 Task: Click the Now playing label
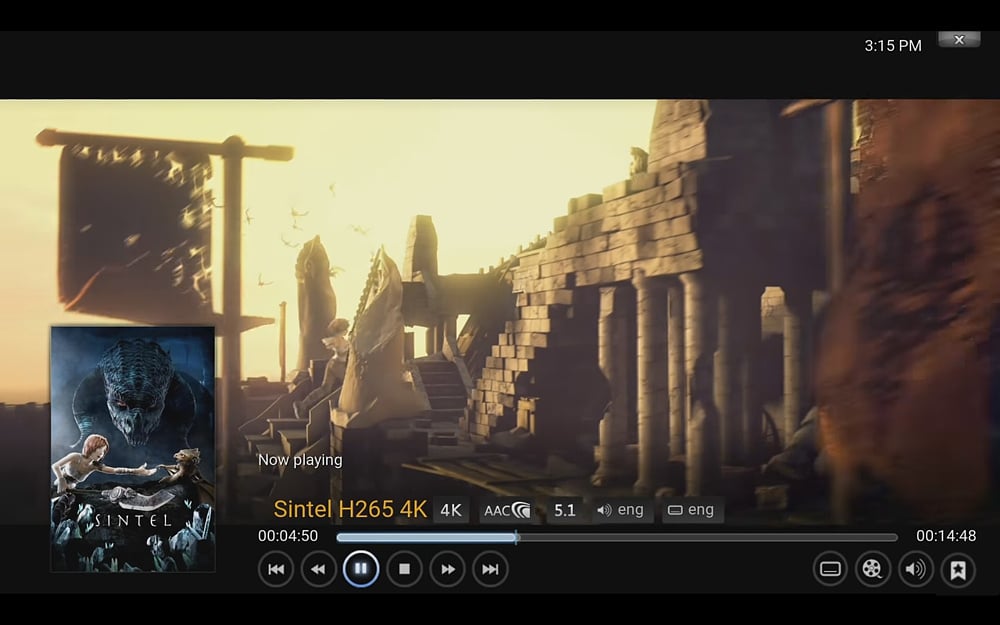[300, 460]
